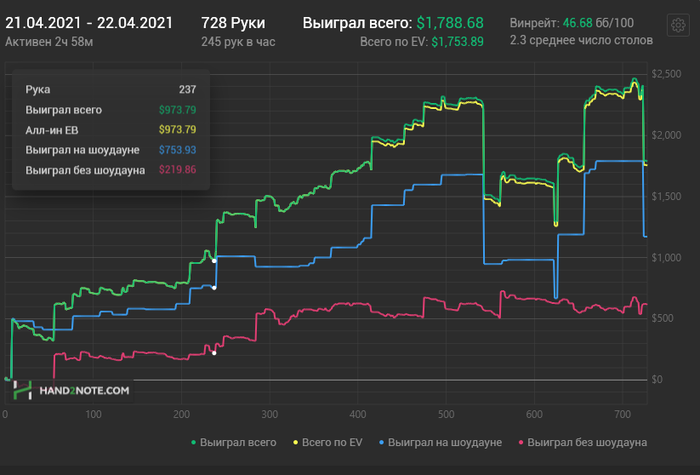The width and height of the screenshot is (700, 475).
Task: Click the 'Активен 2ч 58м' label
Action: [x=49, y=42]
